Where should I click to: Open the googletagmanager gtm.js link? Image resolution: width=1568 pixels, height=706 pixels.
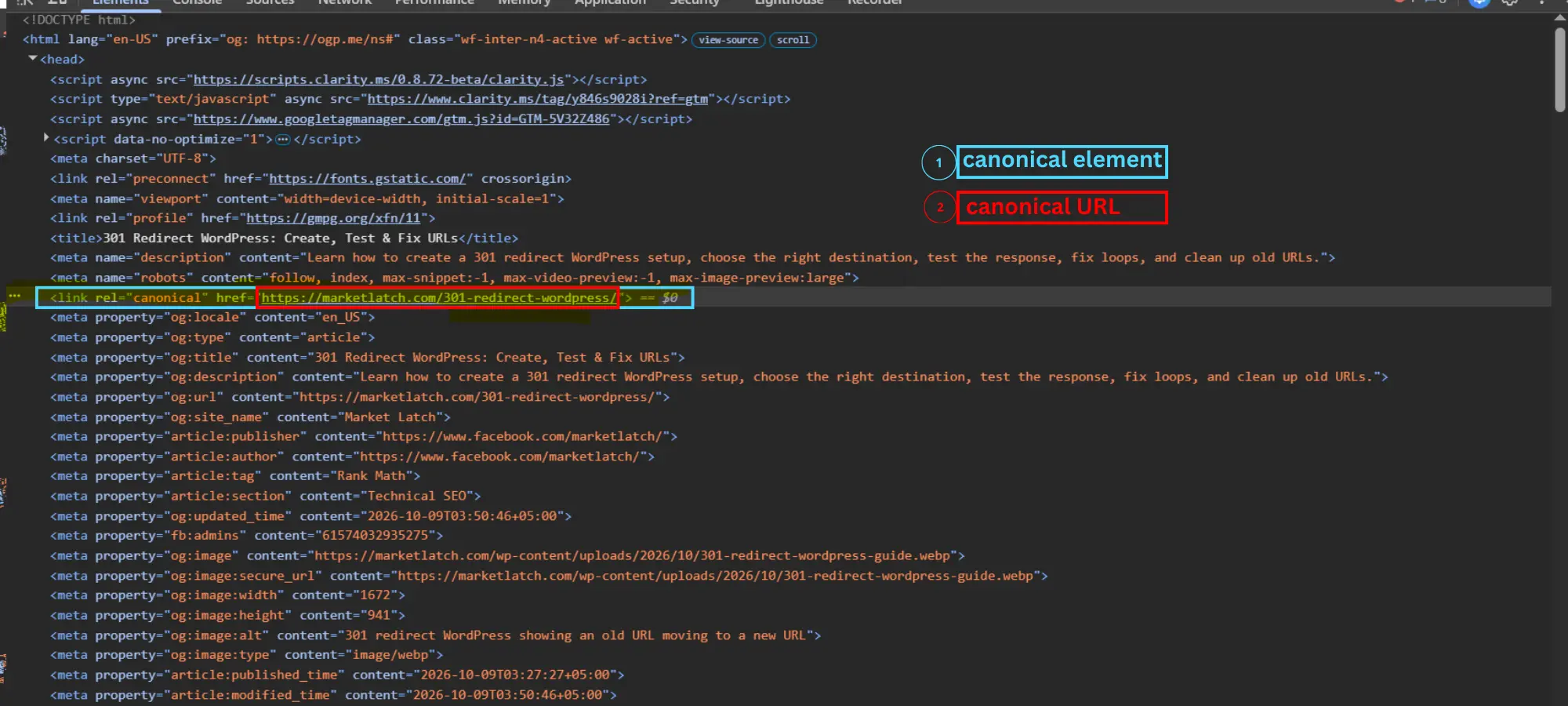[401, 119]
